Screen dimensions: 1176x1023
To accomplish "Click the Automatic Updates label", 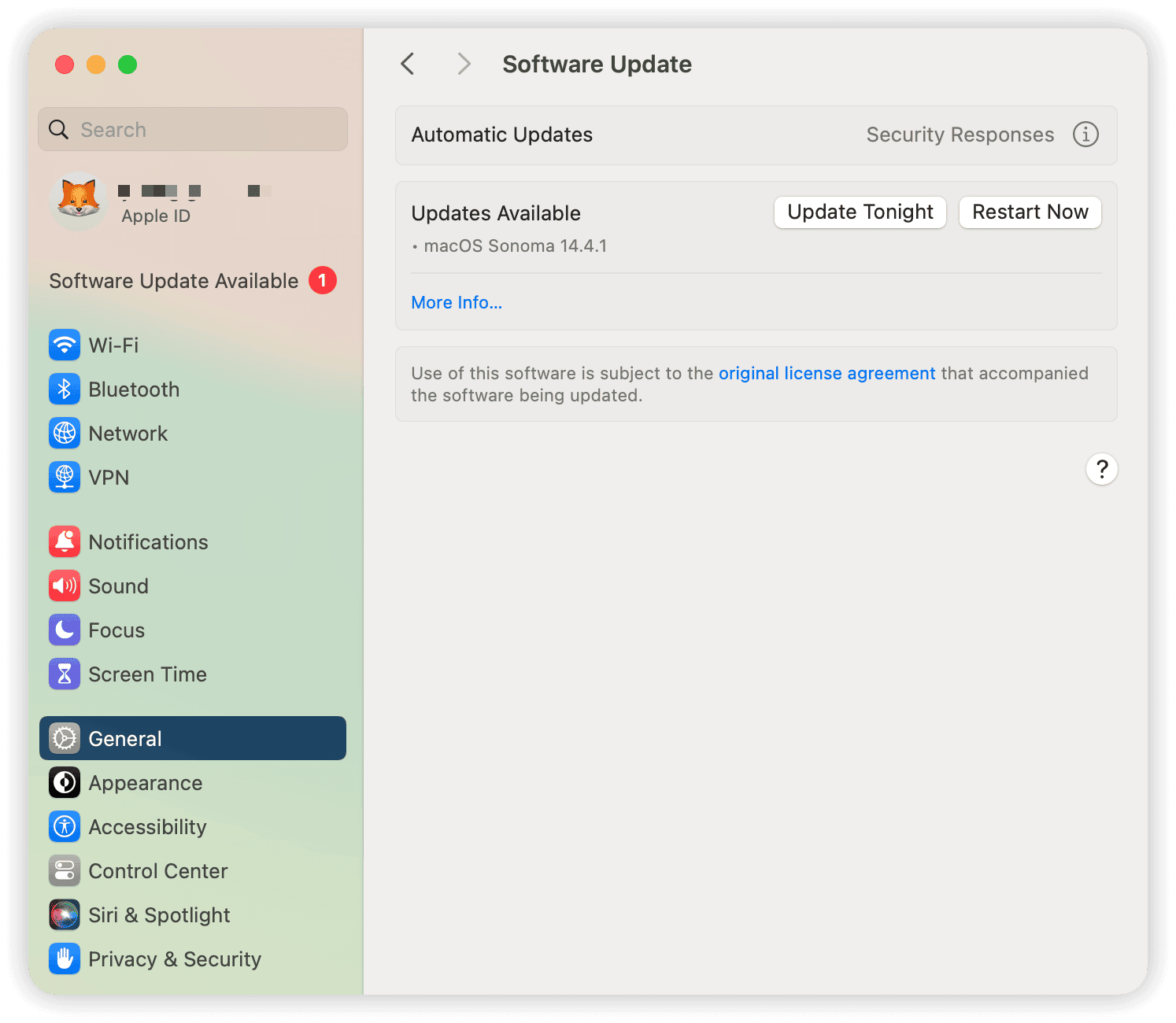I will click(502, 135).
